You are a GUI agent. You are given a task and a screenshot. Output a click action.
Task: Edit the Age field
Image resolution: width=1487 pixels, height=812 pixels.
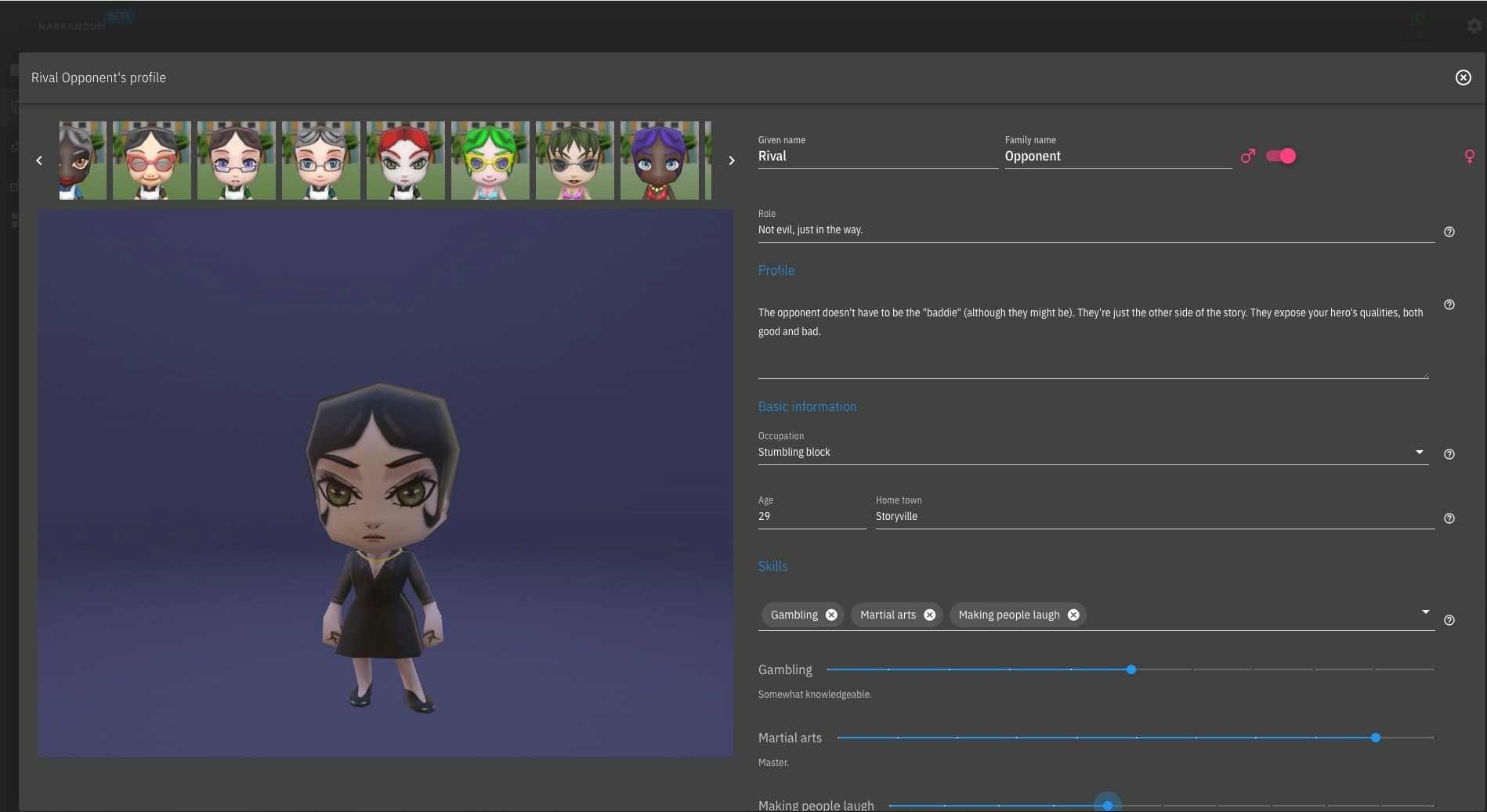(x=812, y=516)
